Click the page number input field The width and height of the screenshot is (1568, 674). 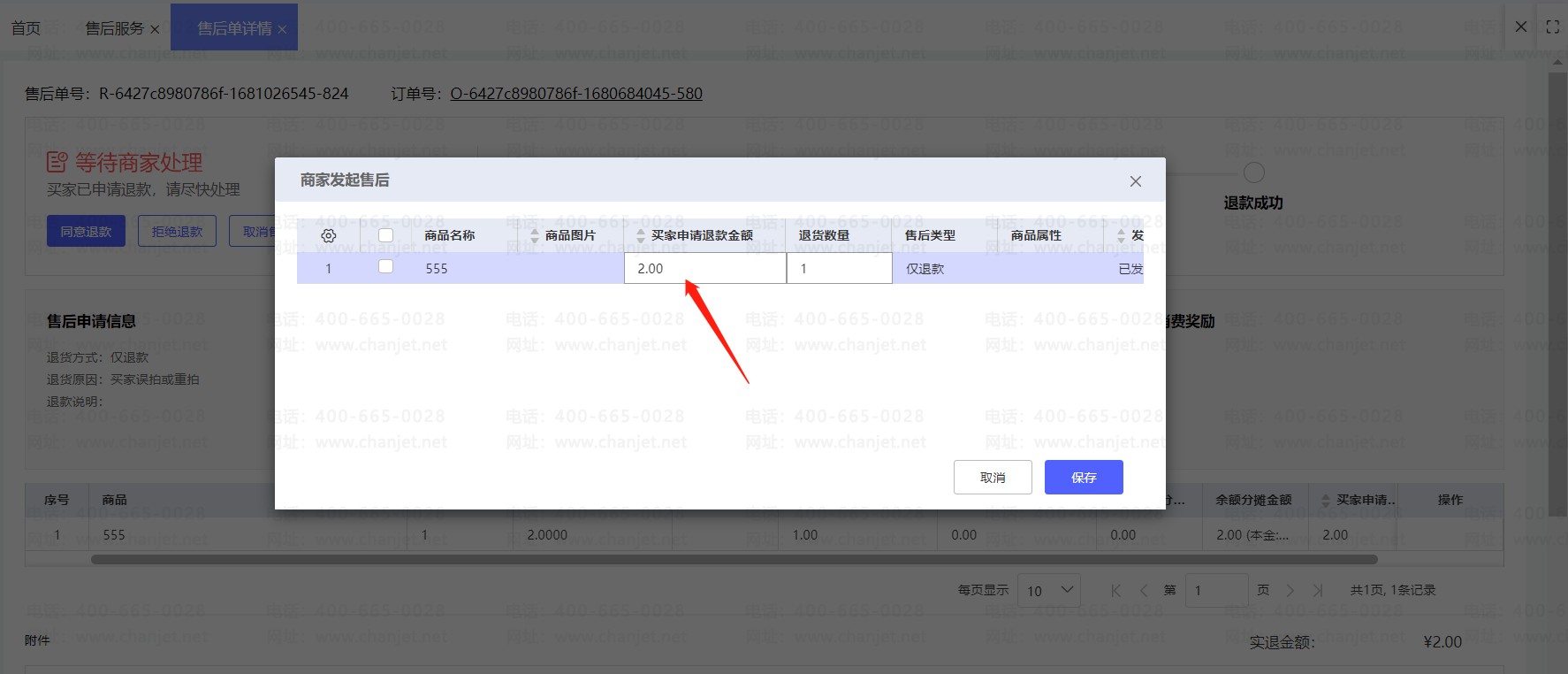[1215, 590]
